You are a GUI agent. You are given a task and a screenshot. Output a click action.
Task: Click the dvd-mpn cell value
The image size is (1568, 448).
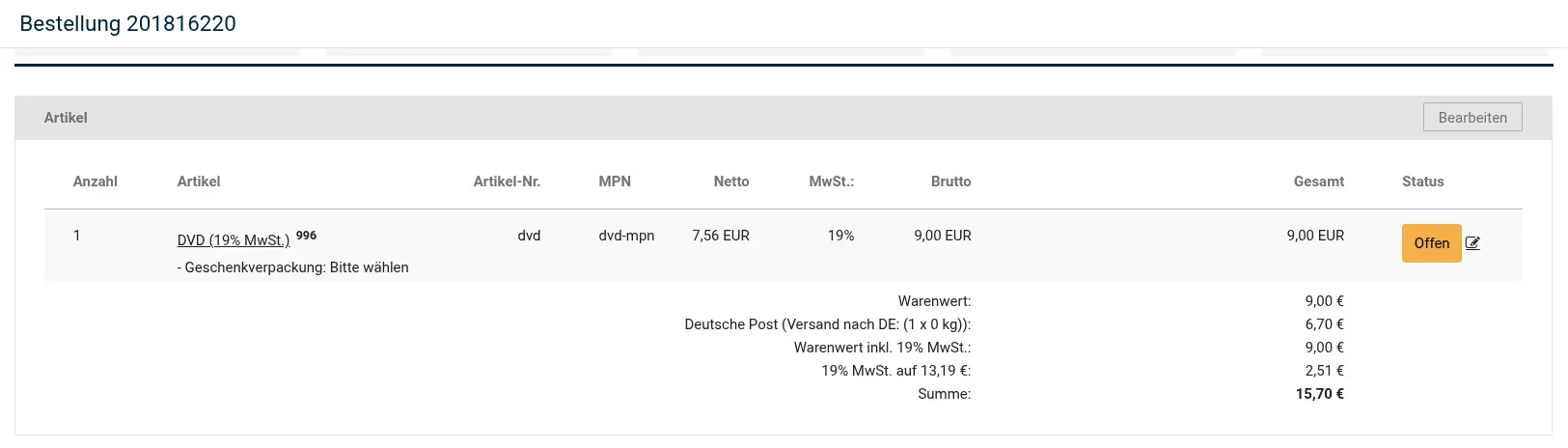(626, 236)
